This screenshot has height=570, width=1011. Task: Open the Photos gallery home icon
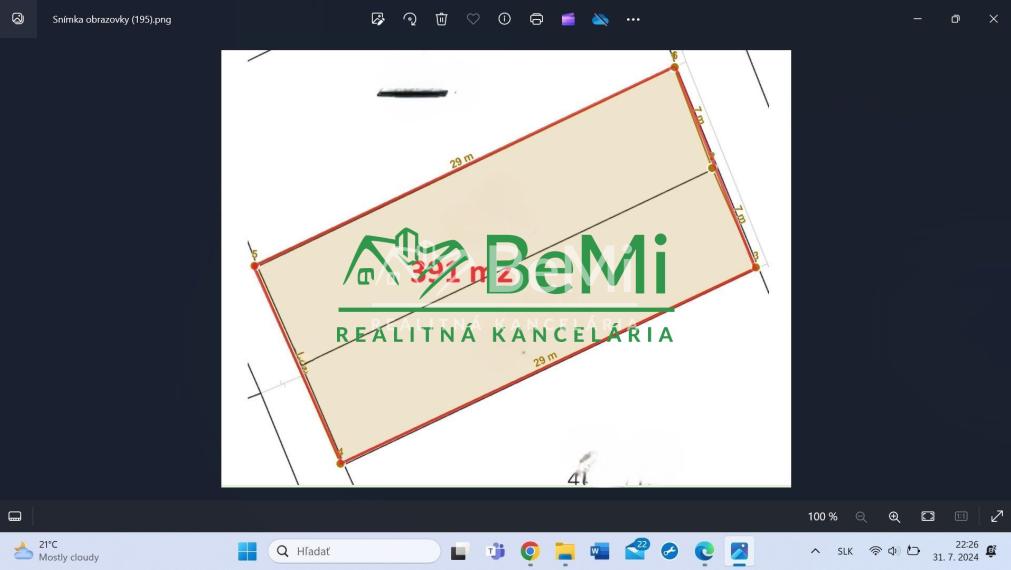(x=18, y=19)
